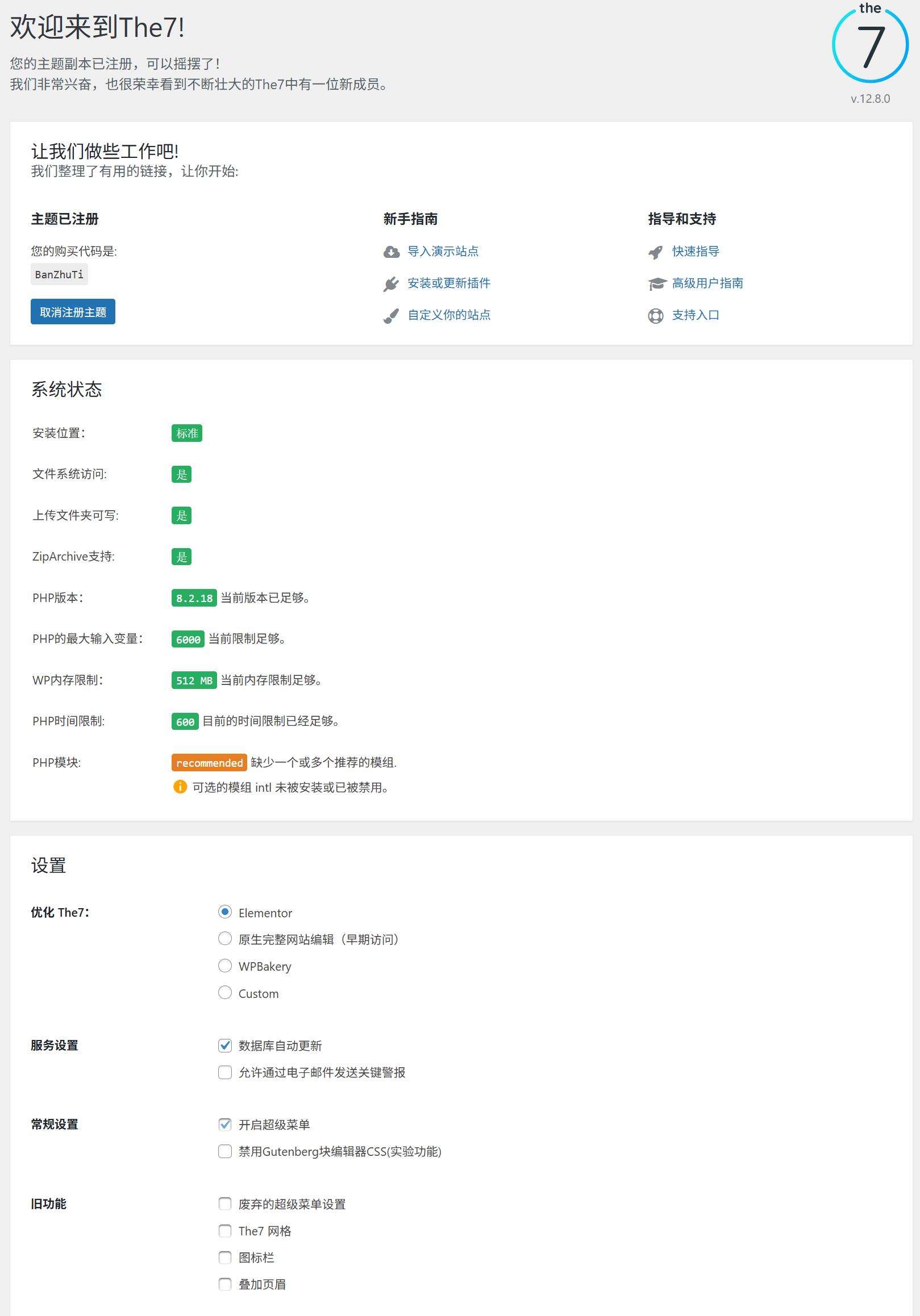Click the 主题已注册 heading
Viewport: 920px width, 1316px height.
(x=65, y=218)
